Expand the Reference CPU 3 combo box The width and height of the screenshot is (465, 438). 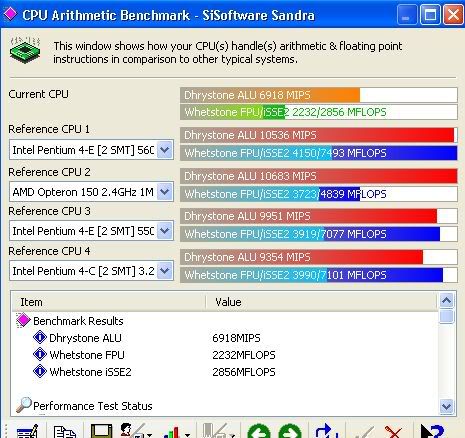tap(165, 231)
